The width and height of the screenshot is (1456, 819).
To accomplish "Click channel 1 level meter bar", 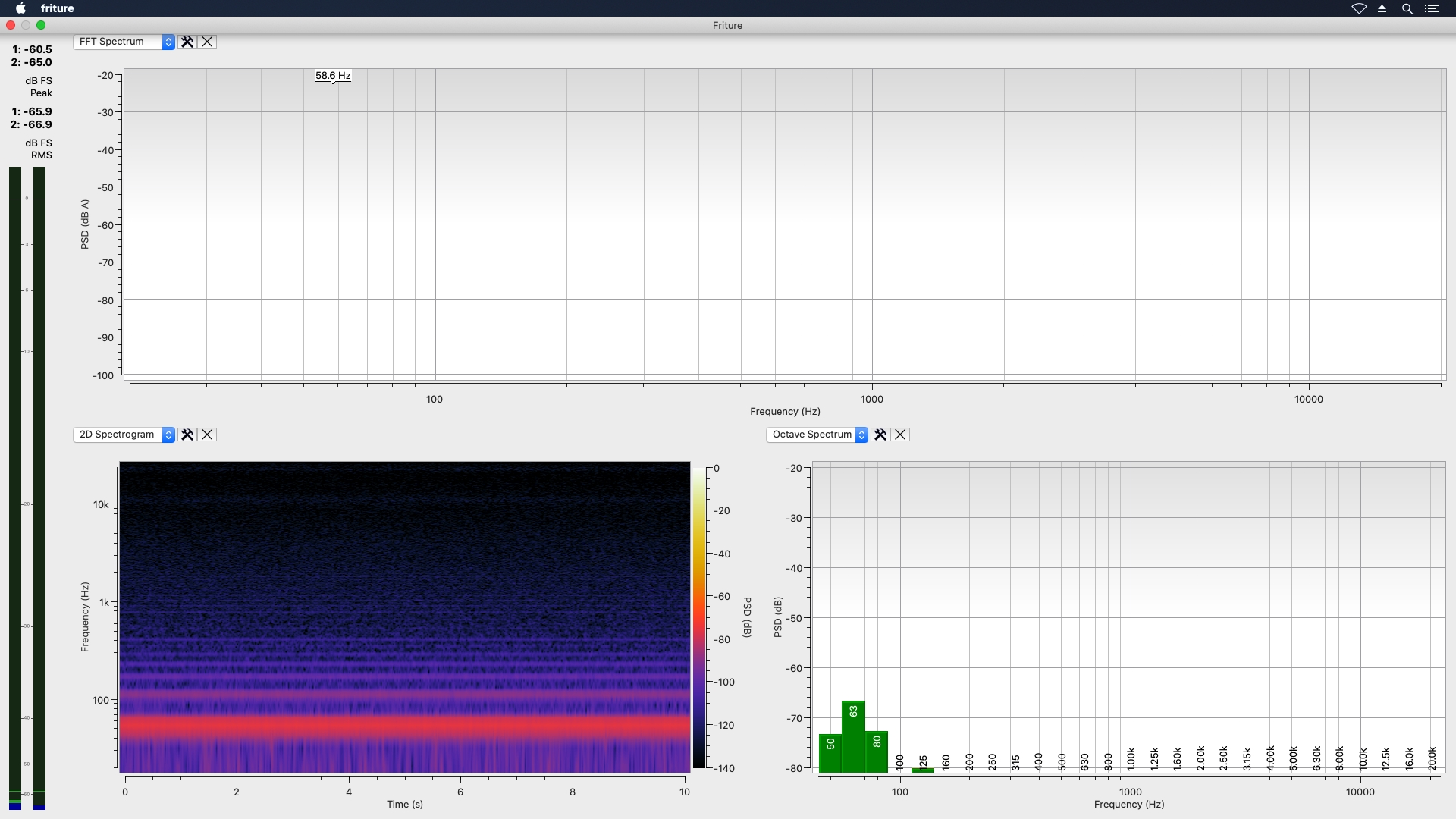I will [x=15, y=488].
